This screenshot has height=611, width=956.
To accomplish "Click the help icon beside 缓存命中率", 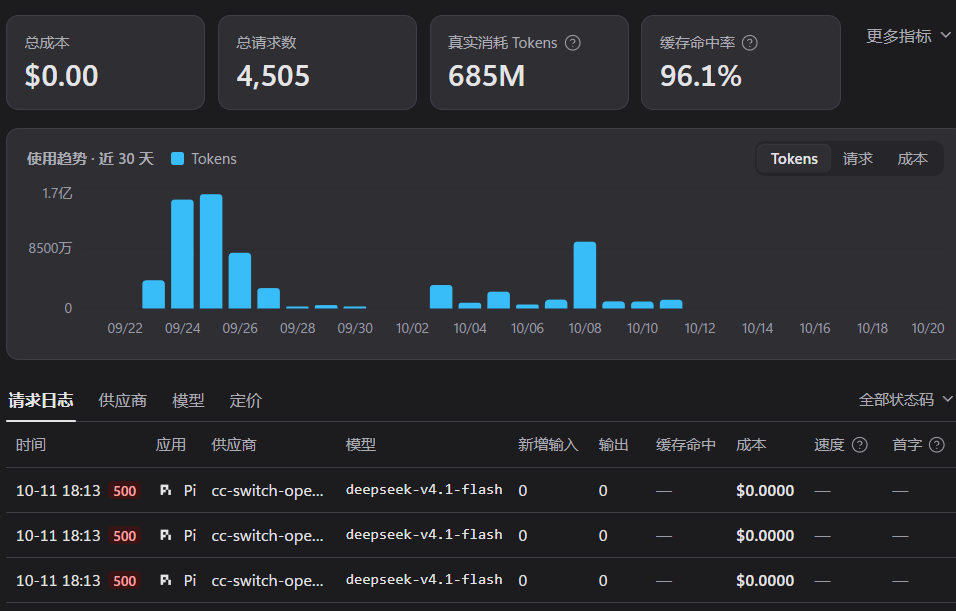I will [749, 43].
